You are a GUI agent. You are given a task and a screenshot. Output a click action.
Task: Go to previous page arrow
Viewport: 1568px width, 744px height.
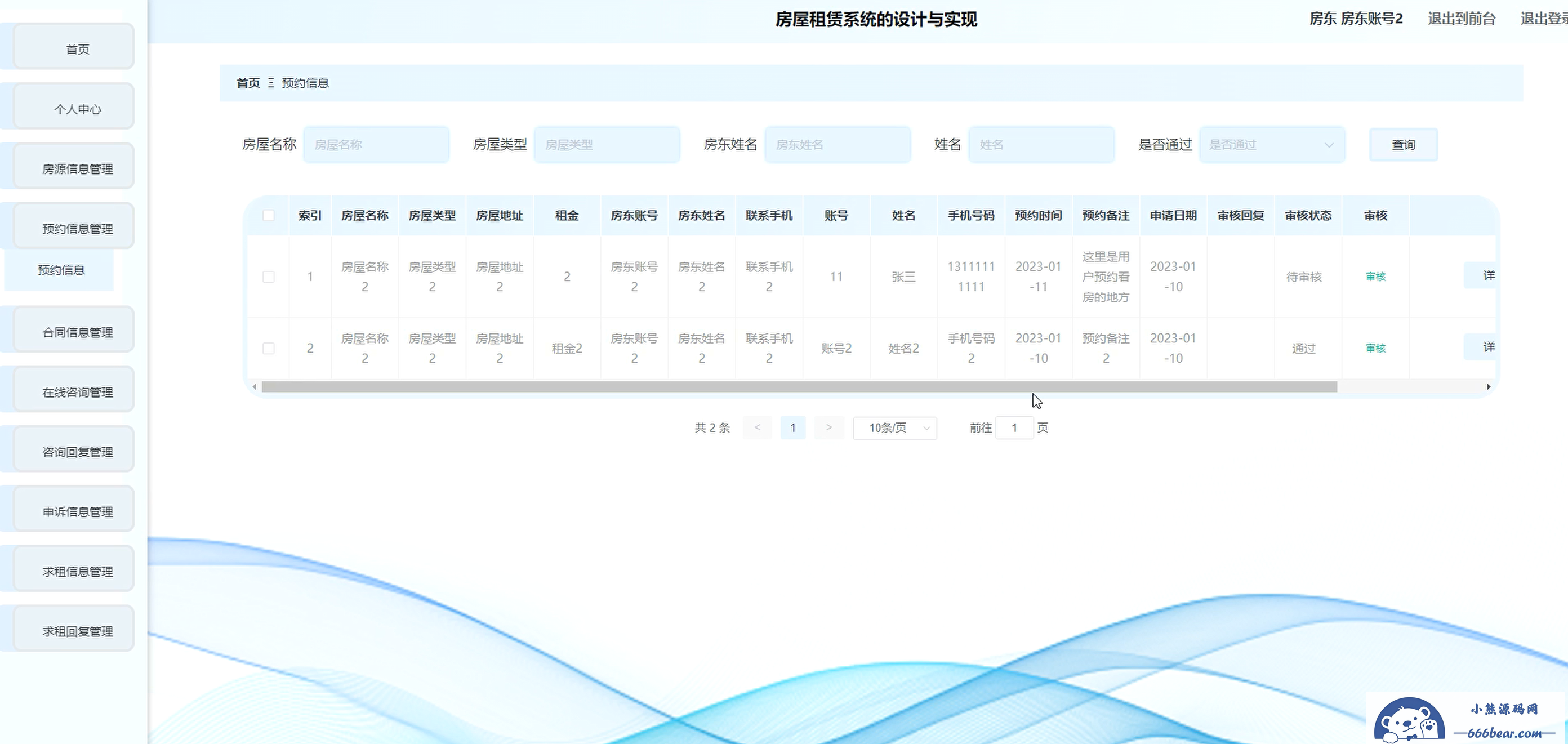point(757,427)
